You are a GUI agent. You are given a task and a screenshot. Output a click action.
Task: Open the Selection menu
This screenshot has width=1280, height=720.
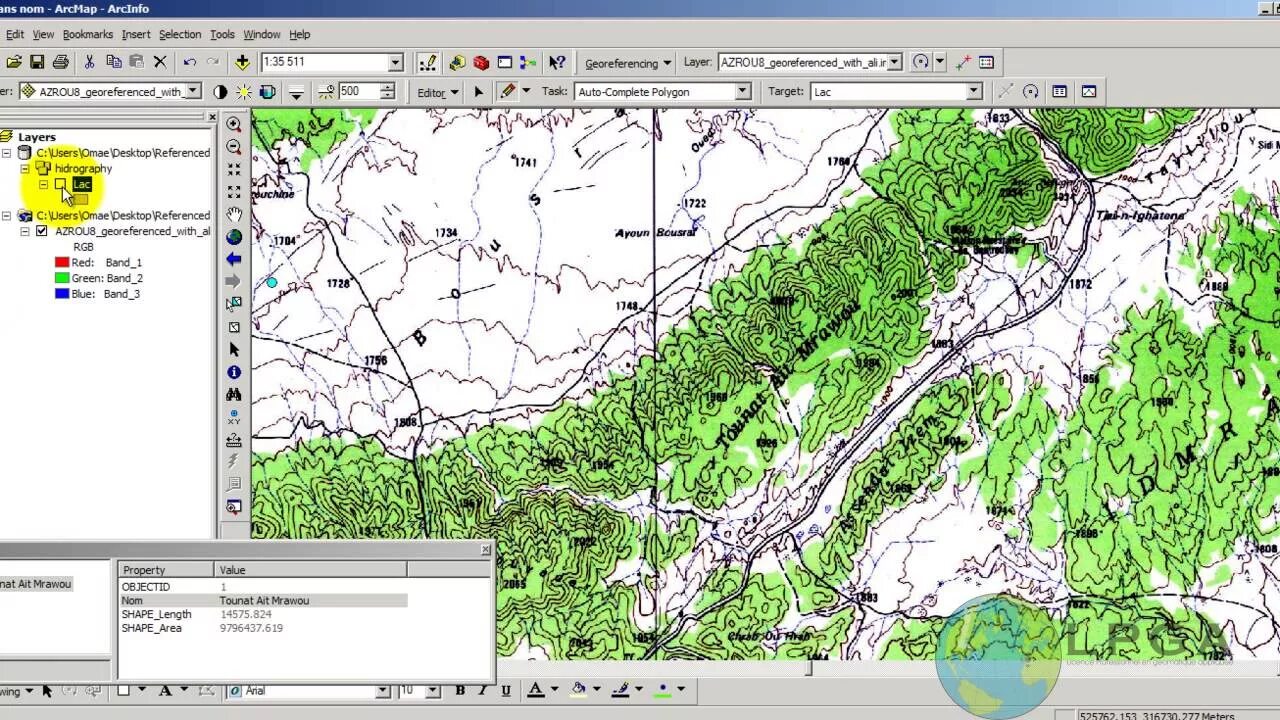180,34
